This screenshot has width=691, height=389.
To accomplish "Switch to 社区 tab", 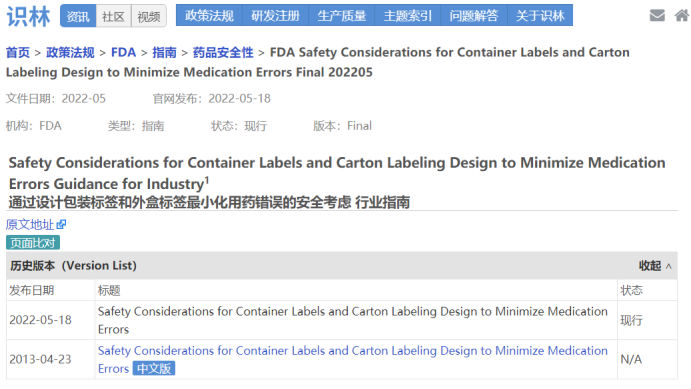I will tap(113, 16).
